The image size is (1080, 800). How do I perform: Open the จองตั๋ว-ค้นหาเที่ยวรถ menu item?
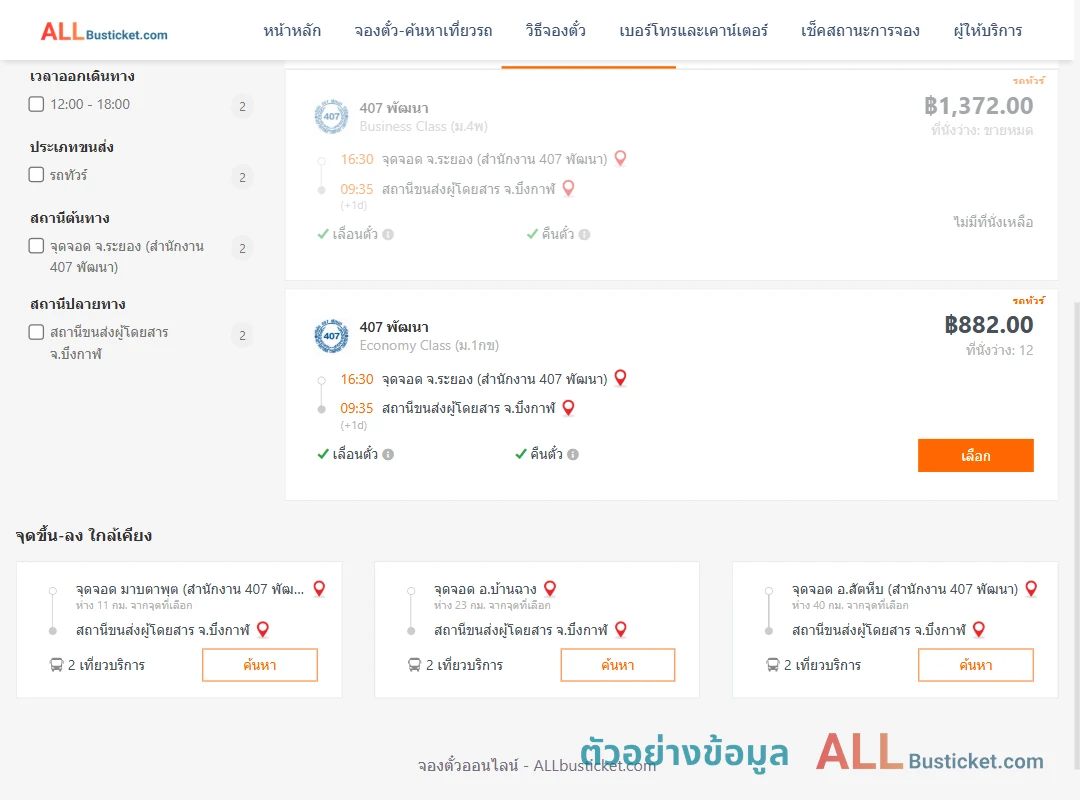coord(423,30)
